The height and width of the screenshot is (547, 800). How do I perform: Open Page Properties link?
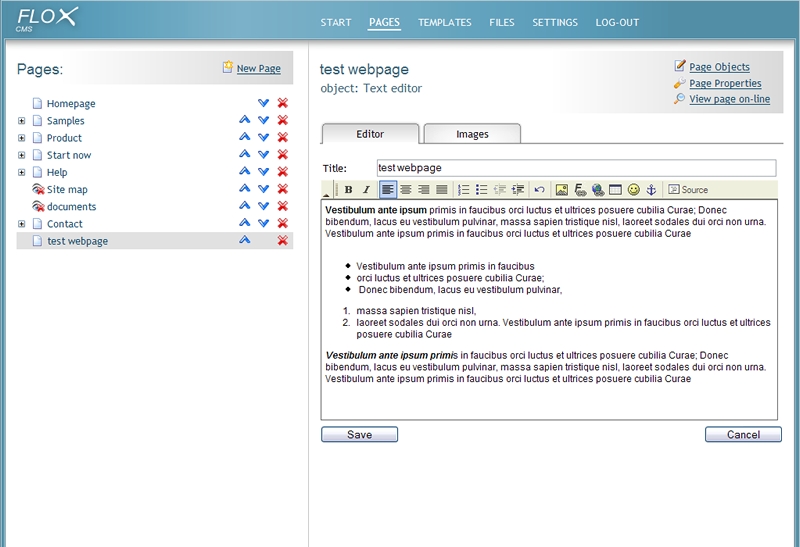tap(725, 83)
